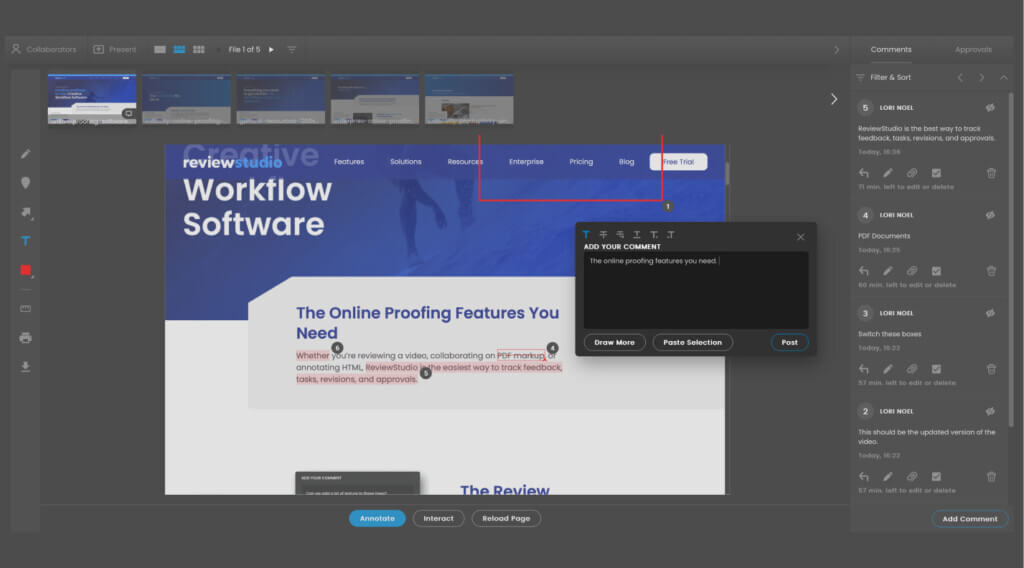Select the first file thumbnail
The image size is (1024, 568).
point(92,99)
